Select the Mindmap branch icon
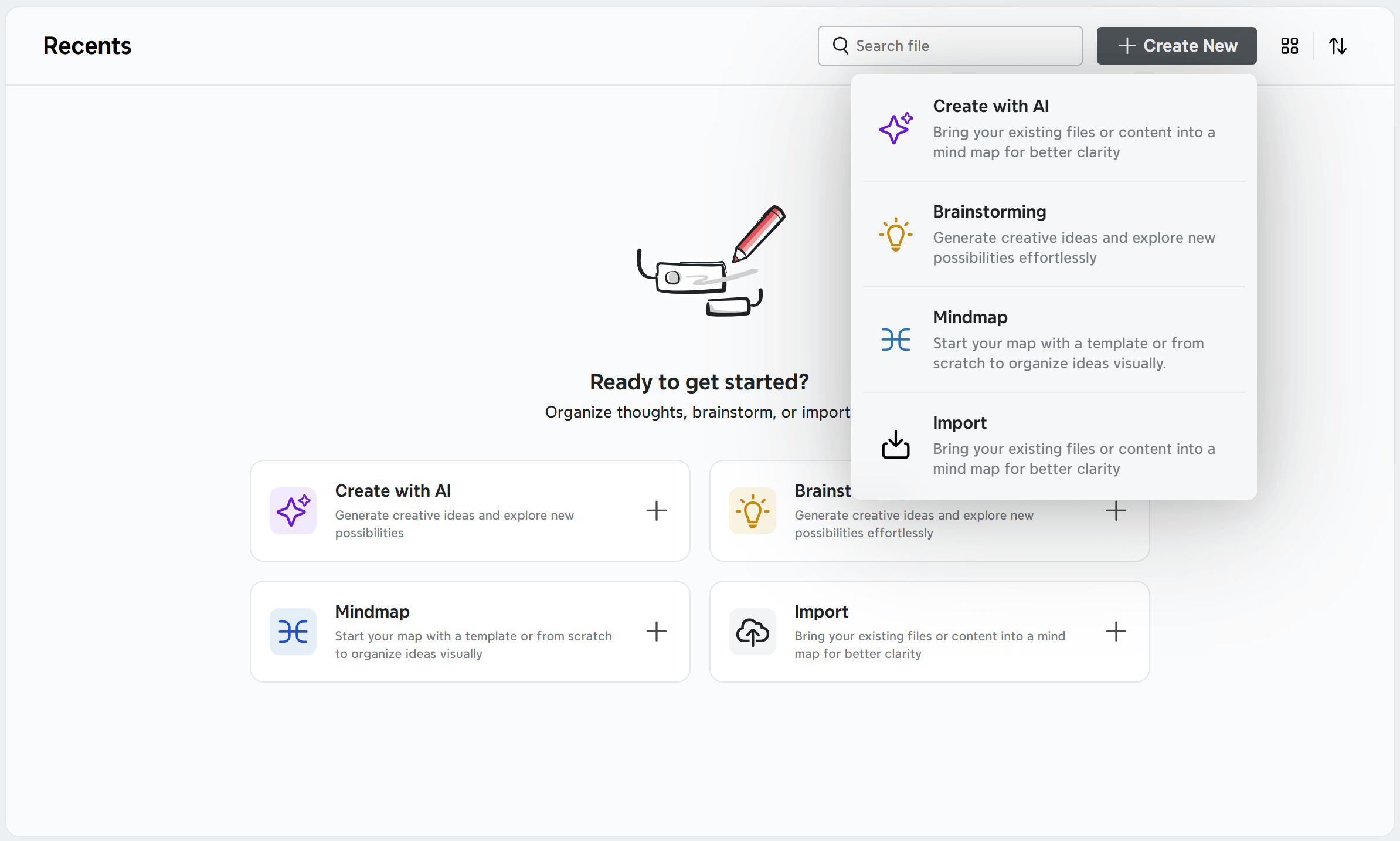Viewport: 1400px width, 841px height. [895, 340]
